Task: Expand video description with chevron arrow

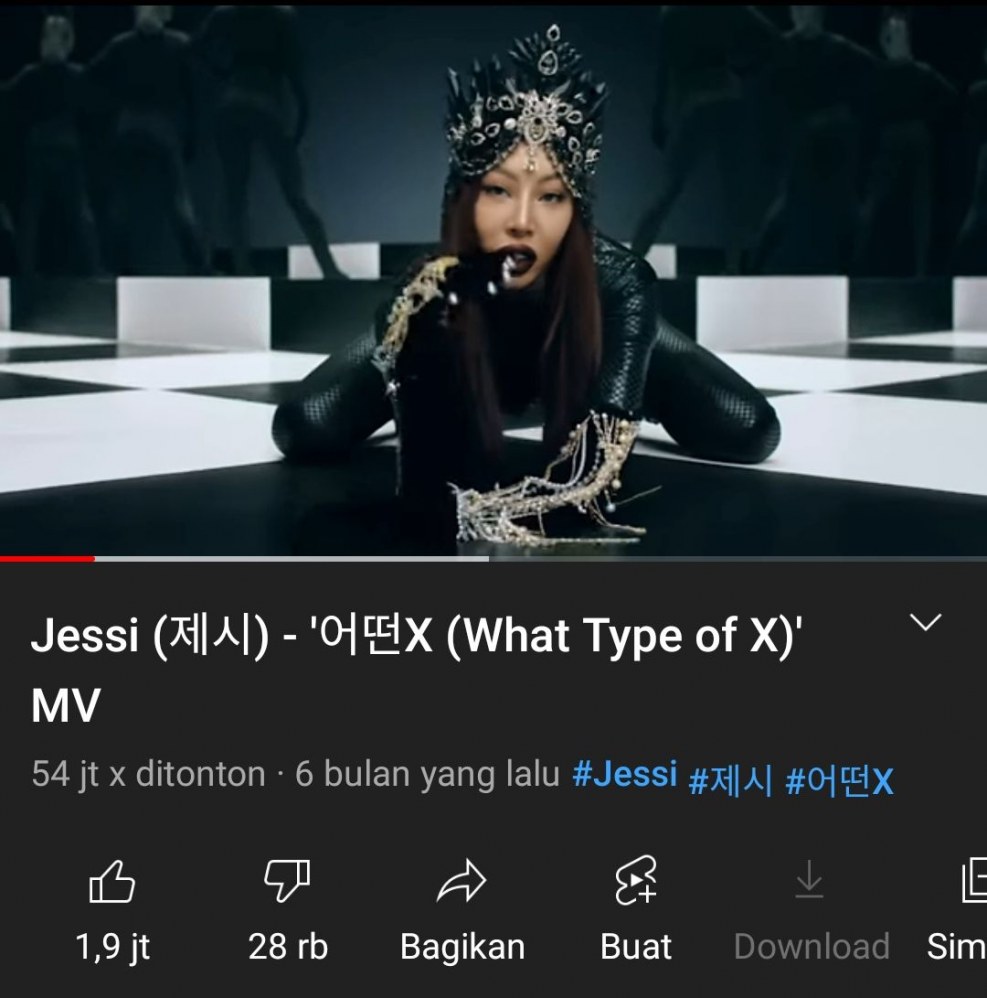Action: tap(925, 622)
